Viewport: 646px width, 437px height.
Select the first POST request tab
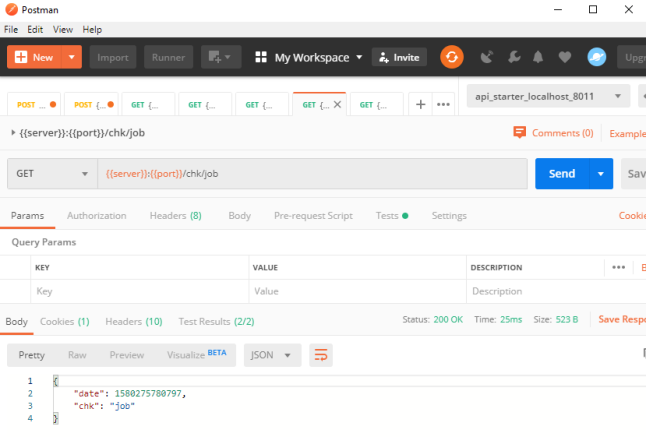pos(34,105)
